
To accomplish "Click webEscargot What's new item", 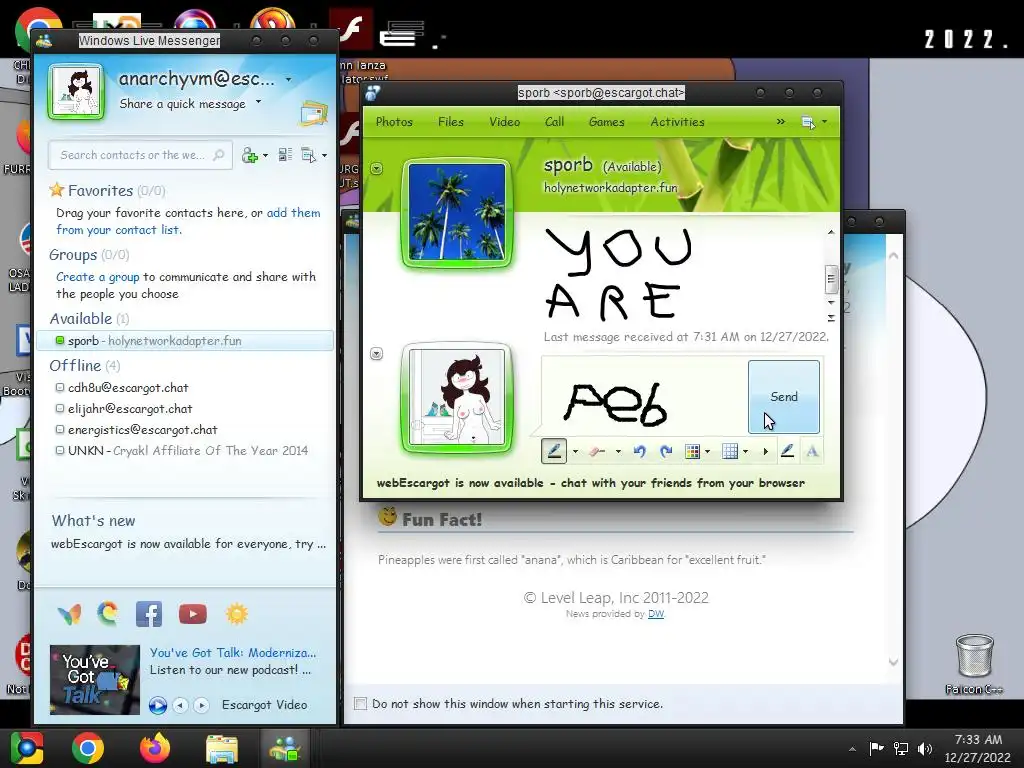I will [x=188, y=544].
